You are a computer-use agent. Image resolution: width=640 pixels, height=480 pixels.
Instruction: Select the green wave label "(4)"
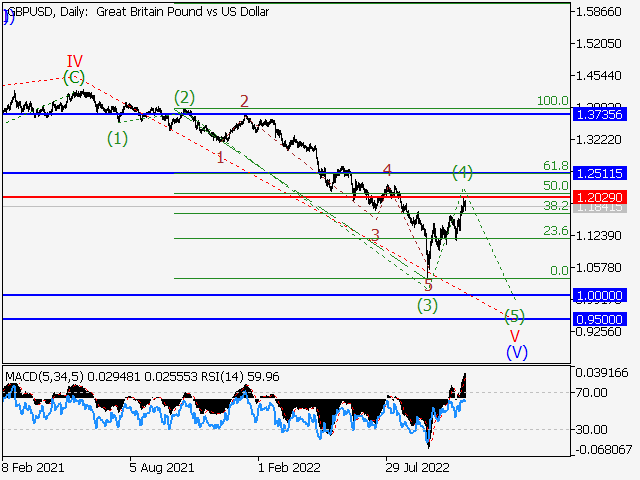pos(462,173)
